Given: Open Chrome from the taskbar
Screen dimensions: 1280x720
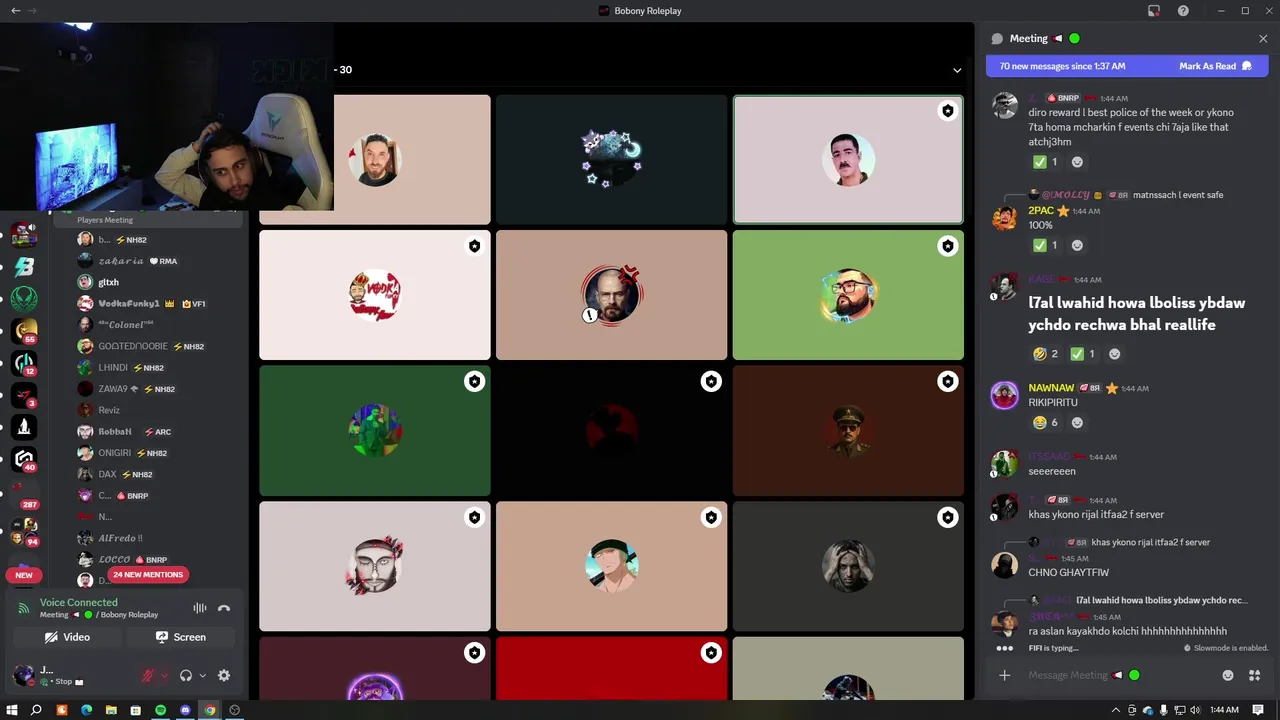Looking at the screenshot, I should tap(210, 710).
